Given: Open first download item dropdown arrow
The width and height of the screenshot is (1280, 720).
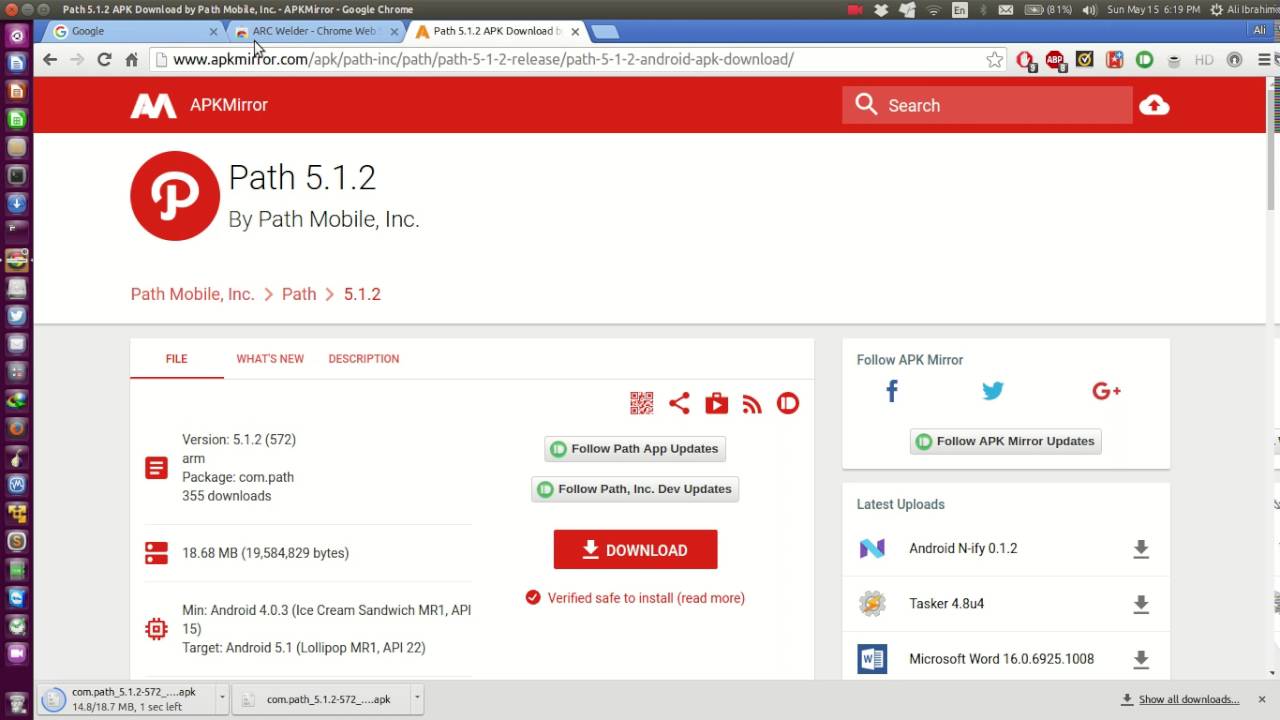Looking at the screenshot, I should [x=223, y=698].
